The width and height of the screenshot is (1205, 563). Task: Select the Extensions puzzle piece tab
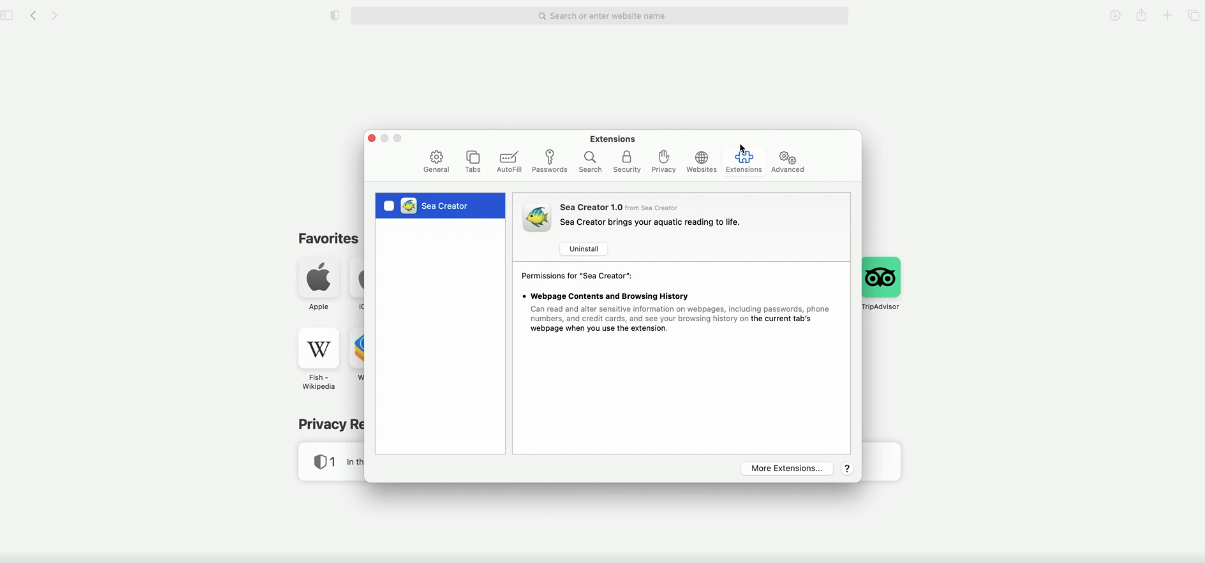tap(744, 162)
